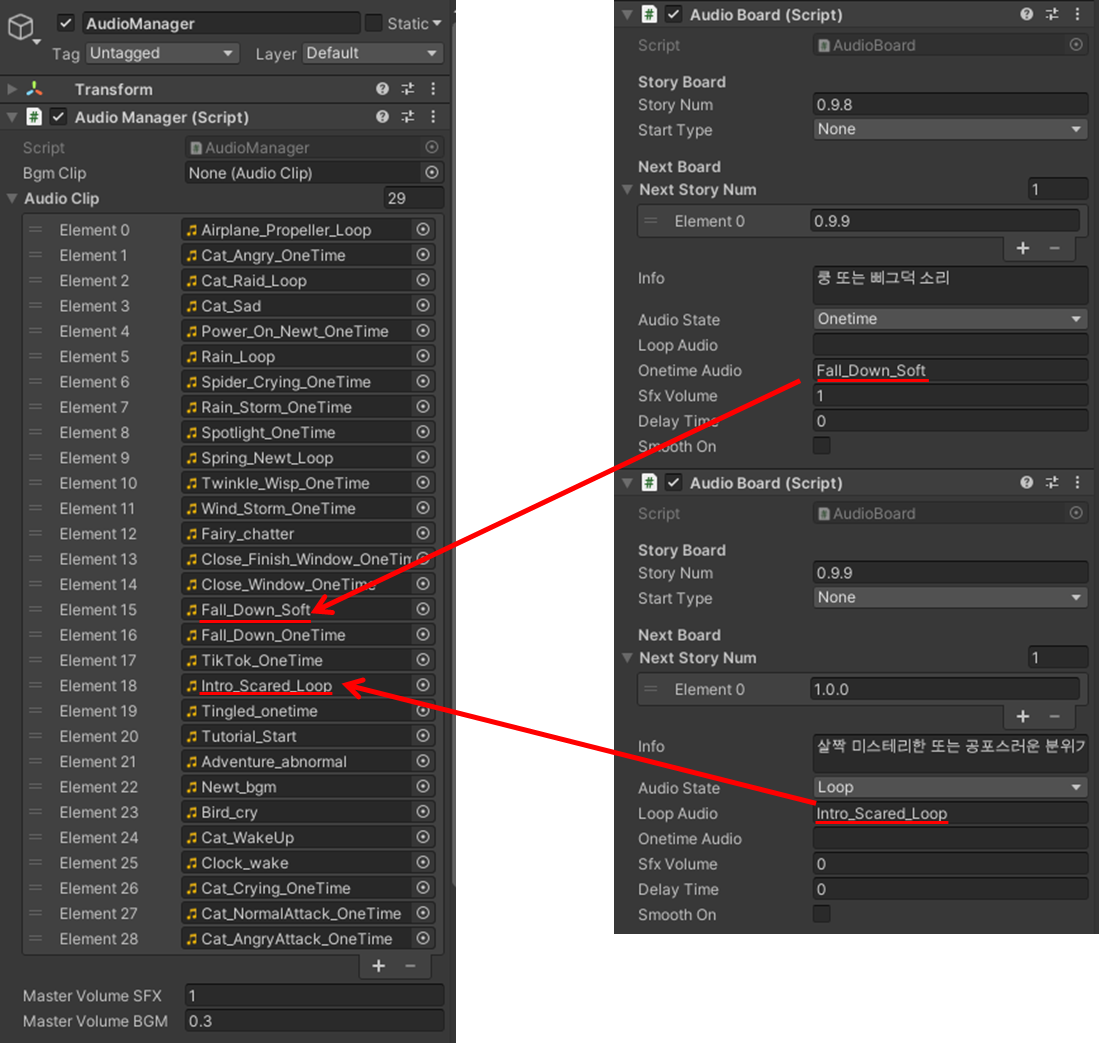Add Next Story Num element in second board
Screen dimensions: 1099x1043
click(x=1023, y=716)
